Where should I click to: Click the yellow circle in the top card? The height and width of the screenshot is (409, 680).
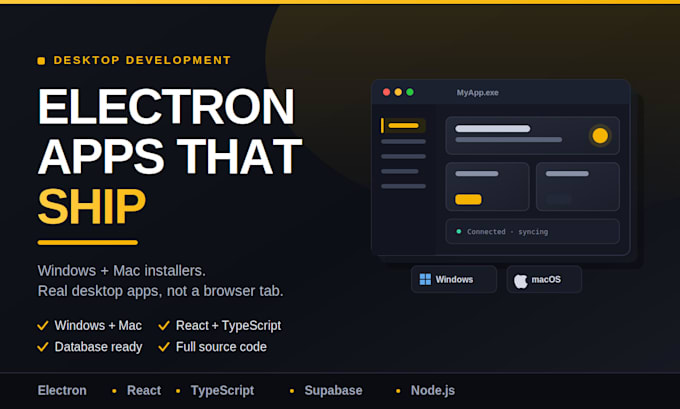(x=600, y=136)
